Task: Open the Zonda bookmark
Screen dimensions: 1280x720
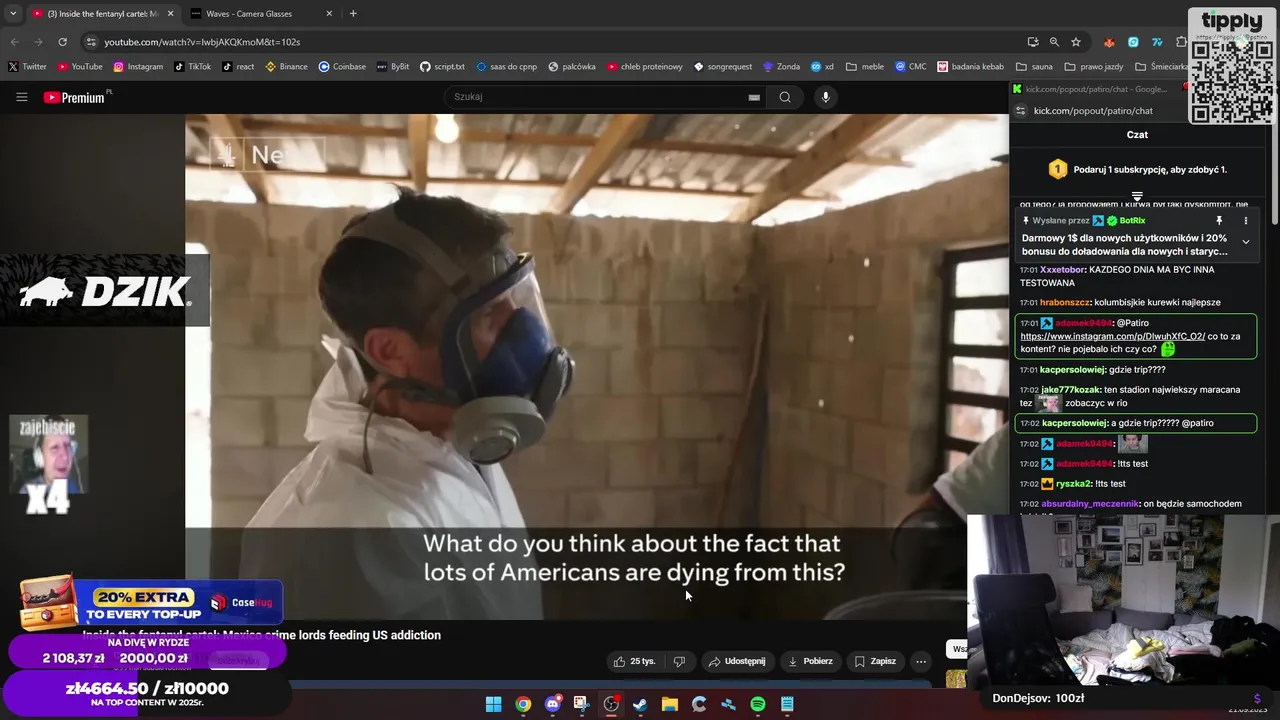Action: coord(781,67)
